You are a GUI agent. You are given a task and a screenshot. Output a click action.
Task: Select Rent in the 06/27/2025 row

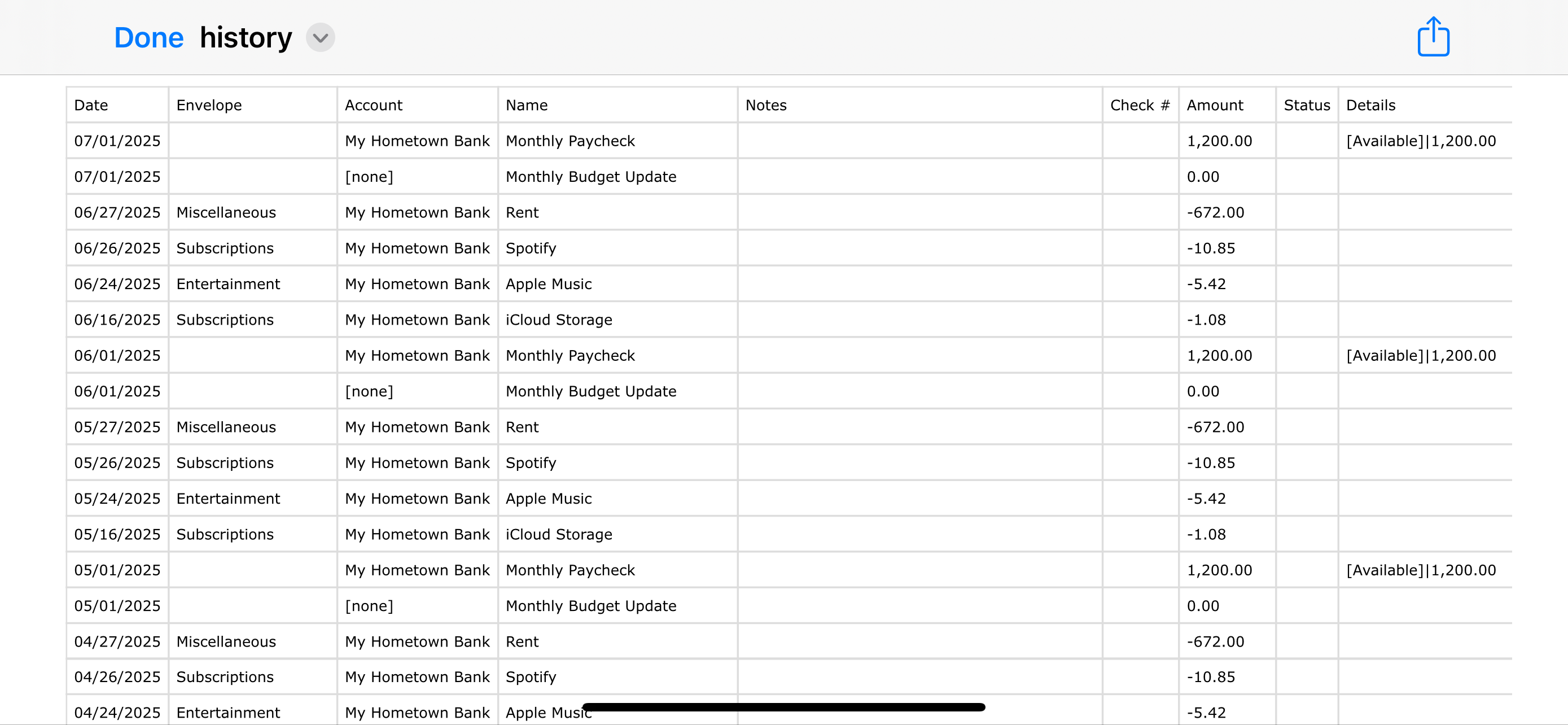[x=522, y=213]
